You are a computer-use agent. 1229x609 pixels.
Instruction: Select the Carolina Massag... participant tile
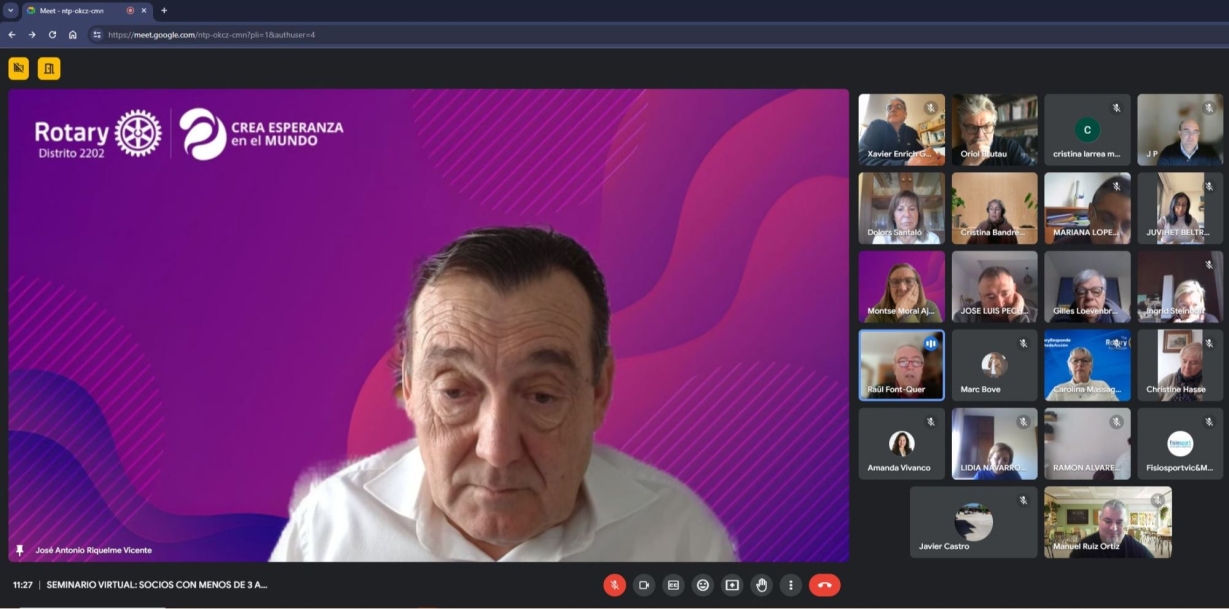pos(1087,365)
